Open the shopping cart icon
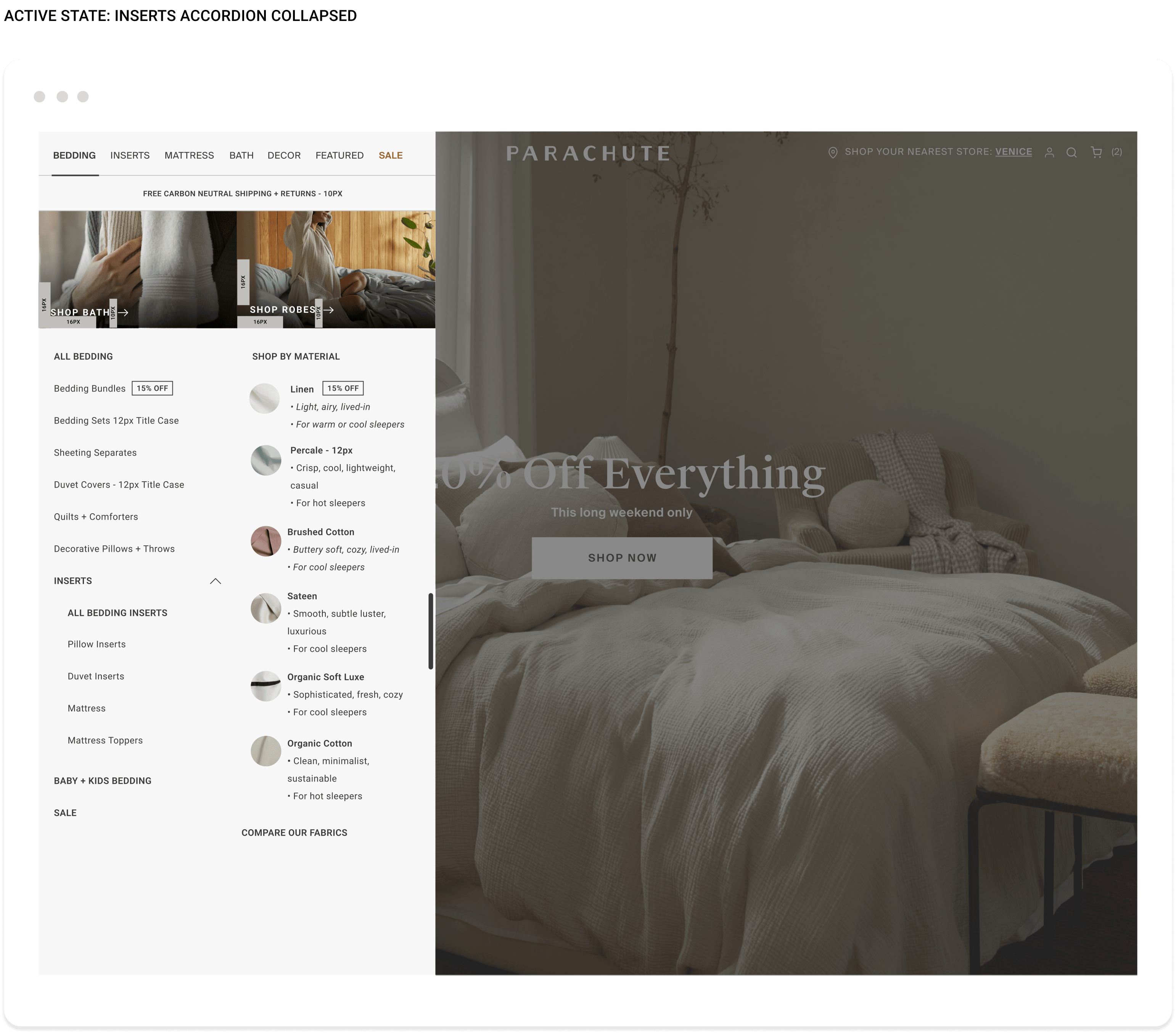 click(1096, 153)
